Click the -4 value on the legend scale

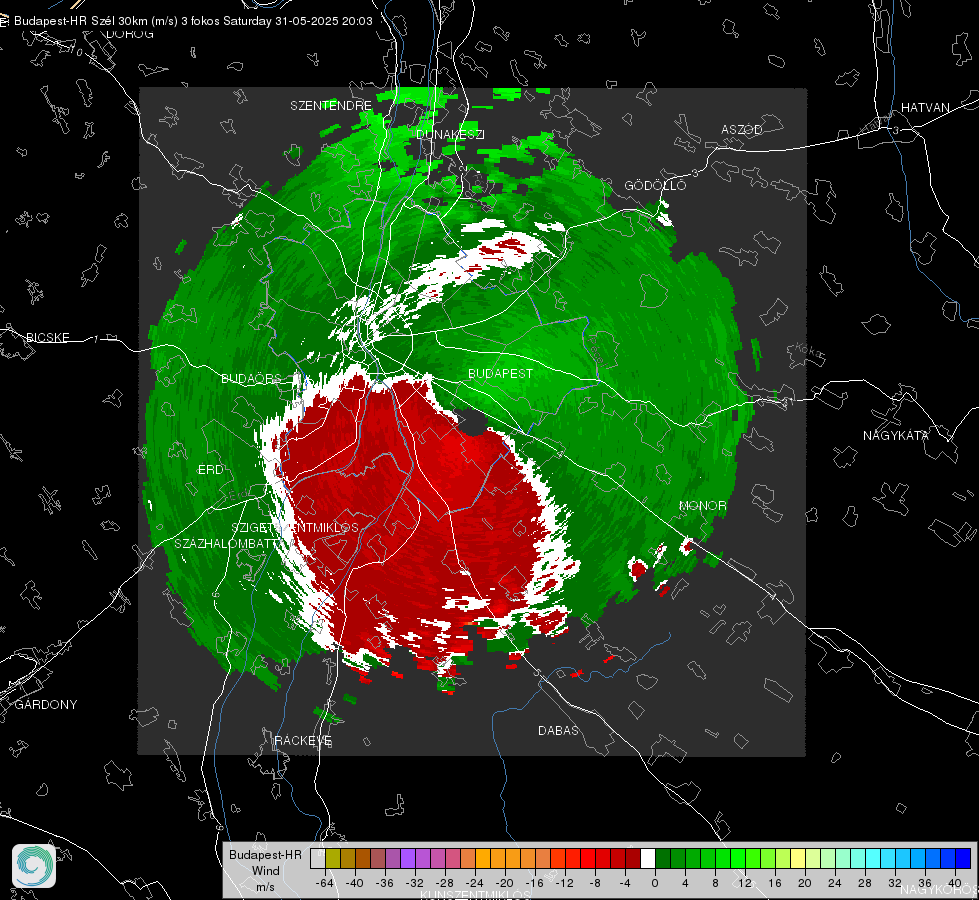[x=625, y=883]
